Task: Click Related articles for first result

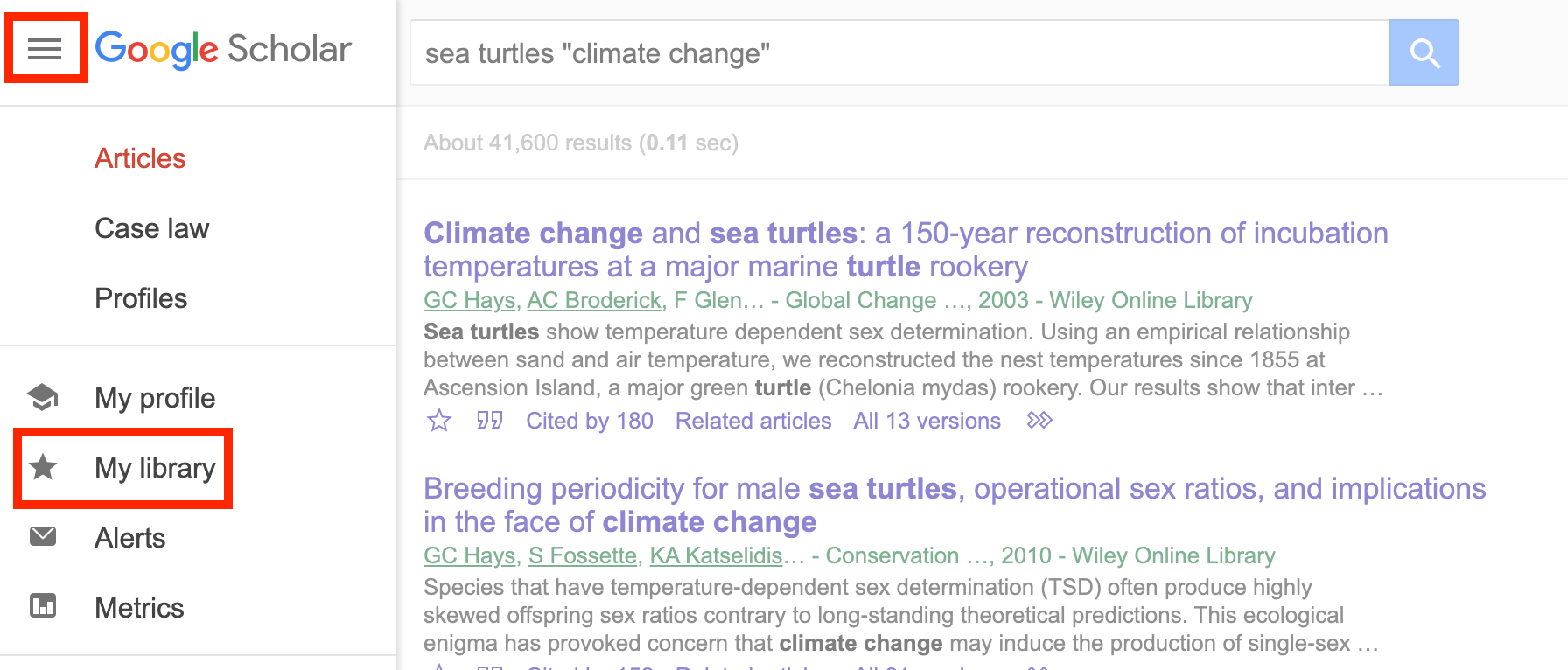Action: point(752,421)
